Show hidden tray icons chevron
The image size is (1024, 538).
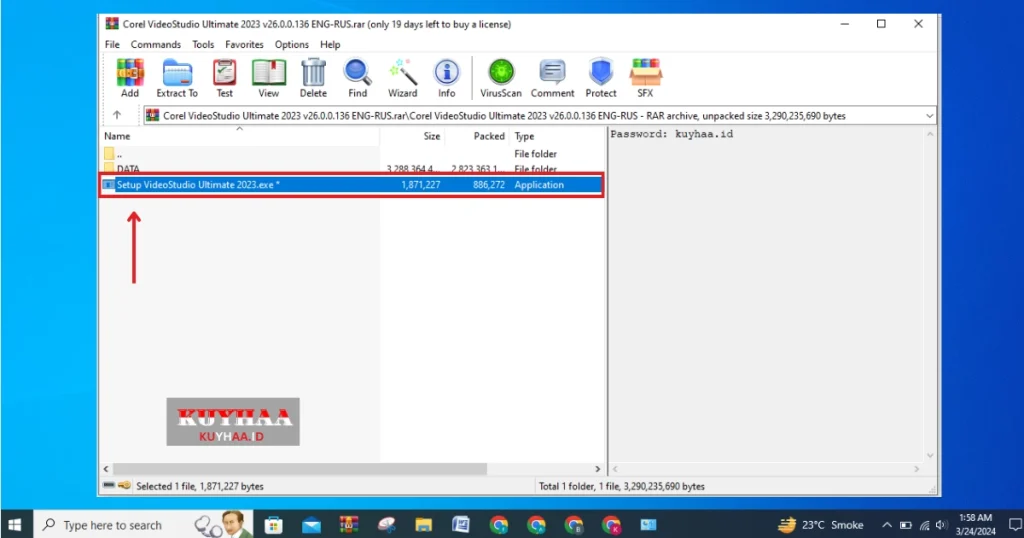(x=886, y=524)
